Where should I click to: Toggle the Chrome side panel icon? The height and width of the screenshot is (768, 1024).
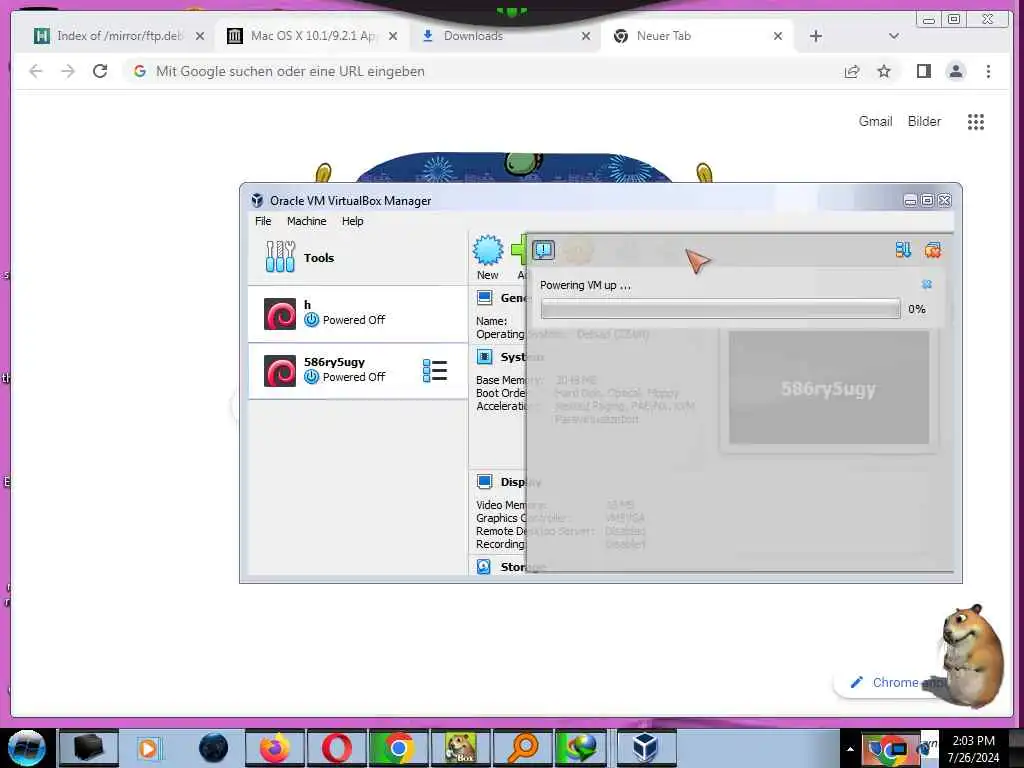pyautogui.click(x=923, y=71)
